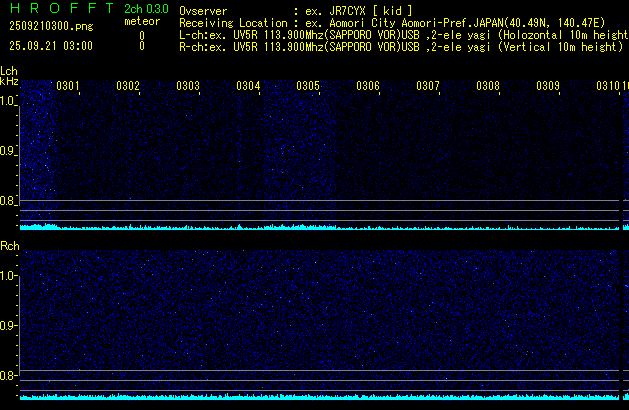Screen dimensions: 629x410
Task: Select the 0309 time marker
Action: (548, 86)
